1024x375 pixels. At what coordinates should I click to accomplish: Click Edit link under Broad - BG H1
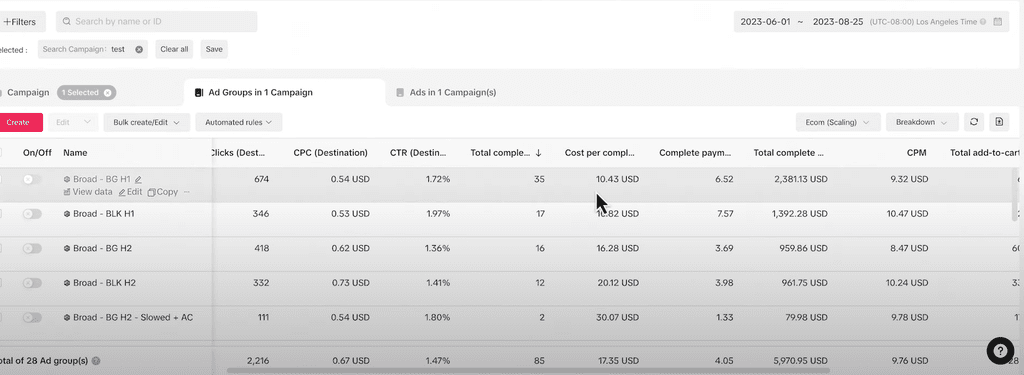tap(130, 192)
